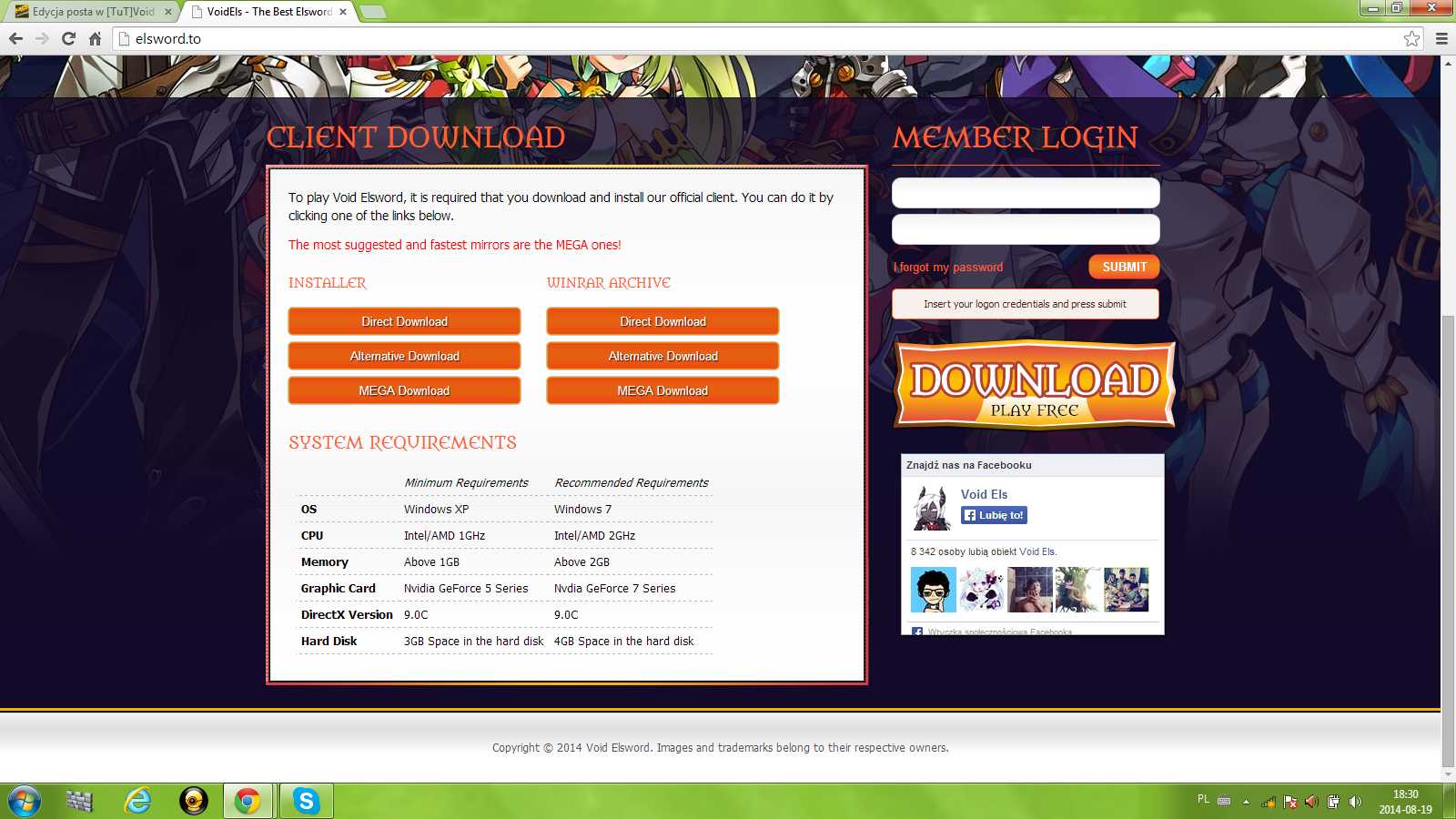
Task: Click the page vertical scrollbar thumb
Action: tap(1448, 541)
